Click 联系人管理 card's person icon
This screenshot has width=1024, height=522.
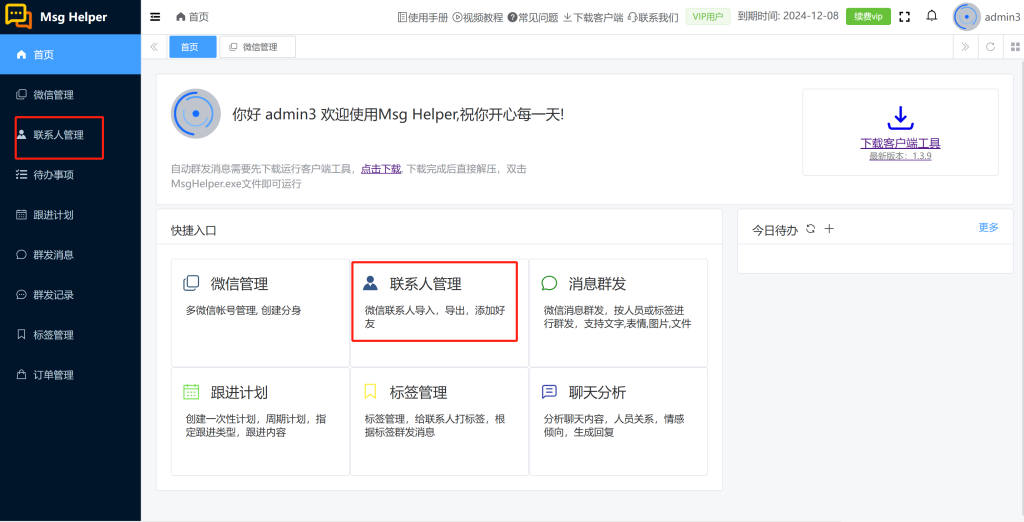click(370, 284)
